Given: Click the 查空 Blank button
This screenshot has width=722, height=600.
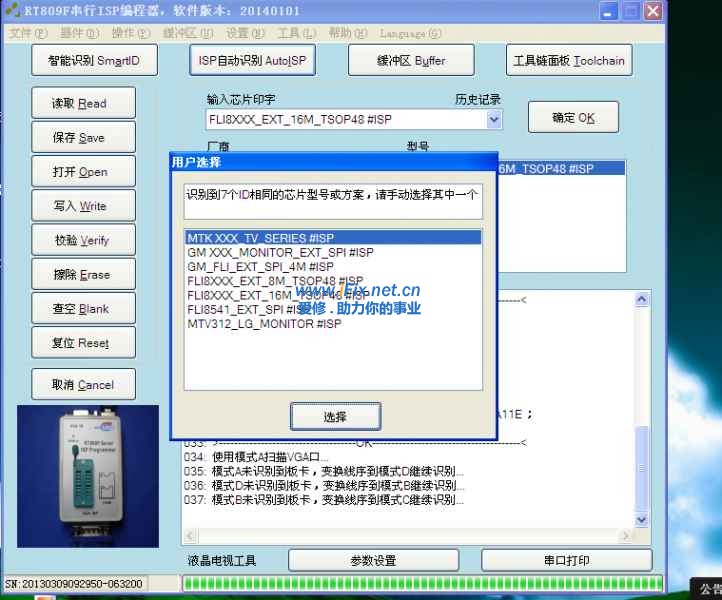Looking at the screenshot, I should tap(83, 308).
